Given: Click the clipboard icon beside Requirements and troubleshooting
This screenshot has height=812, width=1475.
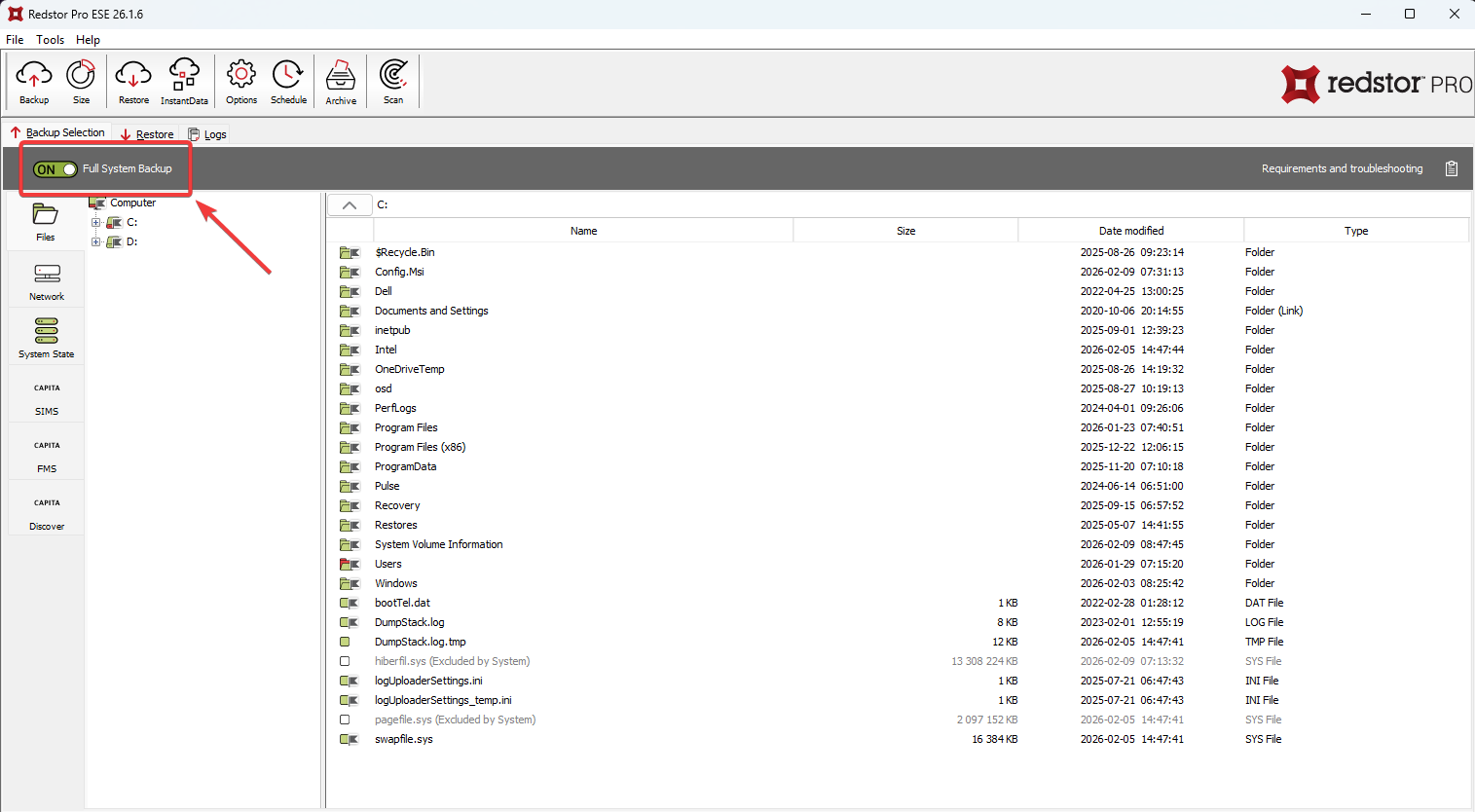Looking at the screenshot, I should point(1452,168).
